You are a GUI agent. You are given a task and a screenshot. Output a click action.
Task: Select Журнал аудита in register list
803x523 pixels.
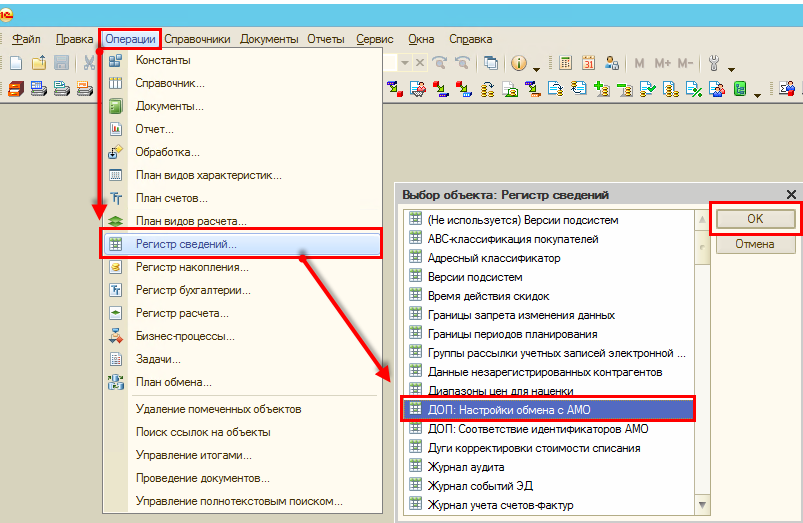click(x=466, y=467)
